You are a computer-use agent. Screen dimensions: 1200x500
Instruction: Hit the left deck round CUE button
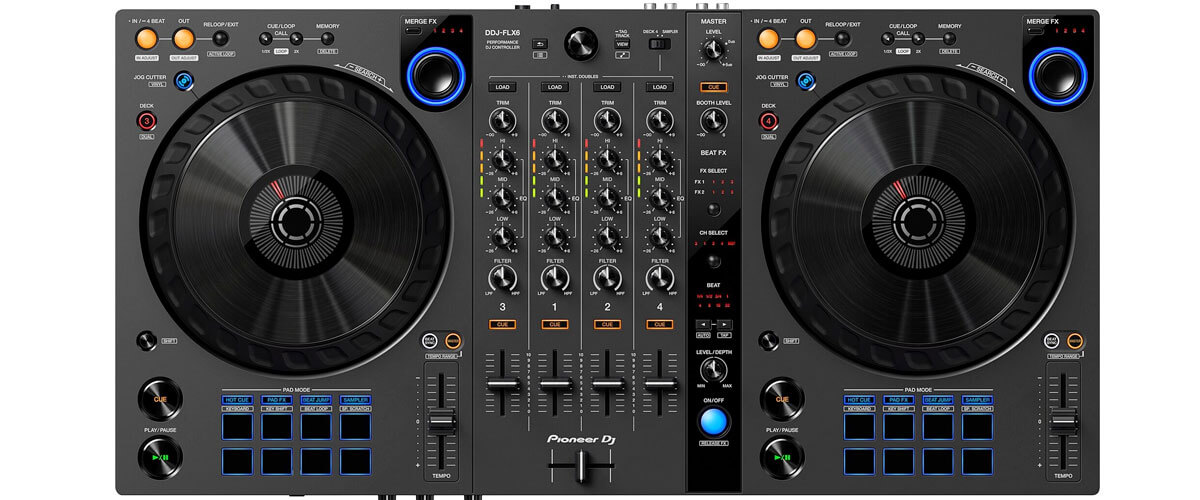click(161, 399)
